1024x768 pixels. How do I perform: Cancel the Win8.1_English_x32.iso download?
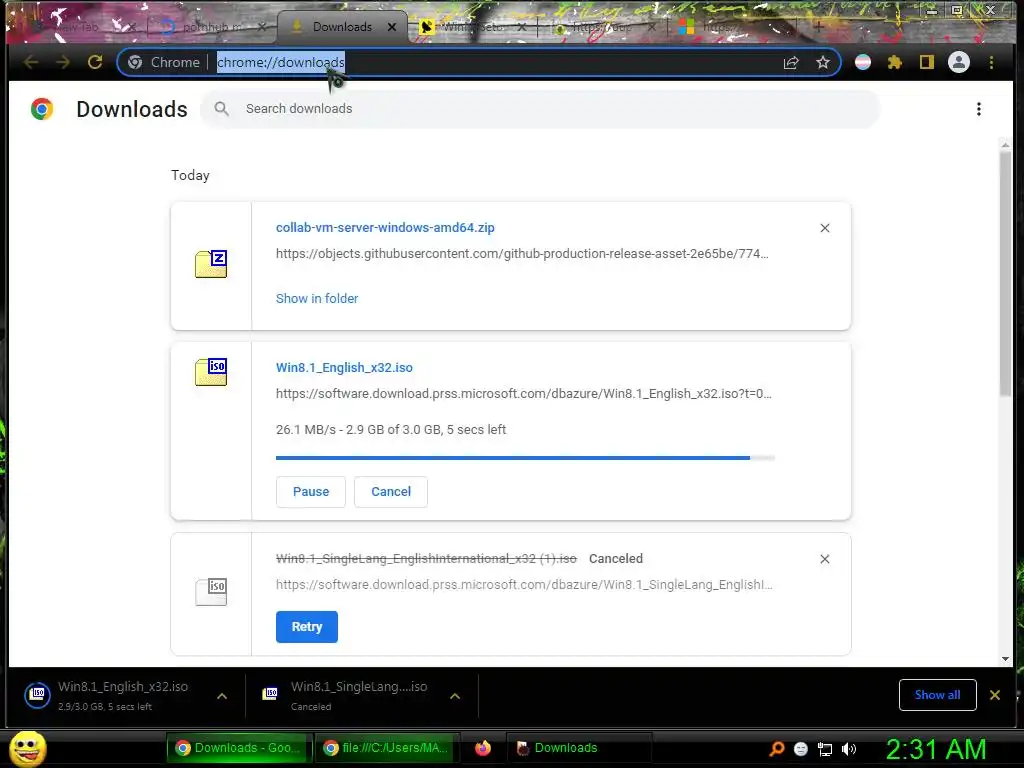(x=391, y=492)
